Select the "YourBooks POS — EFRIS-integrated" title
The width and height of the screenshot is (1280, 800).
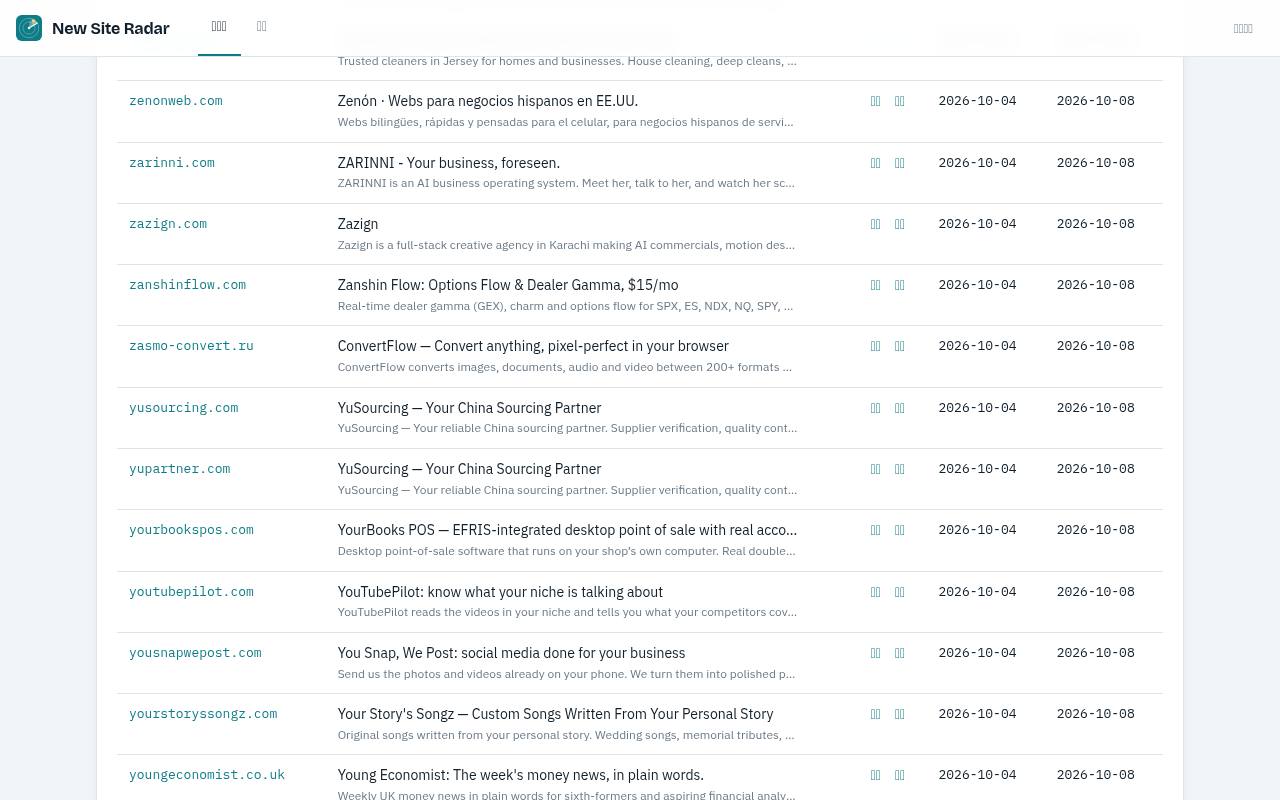point(567,530)
